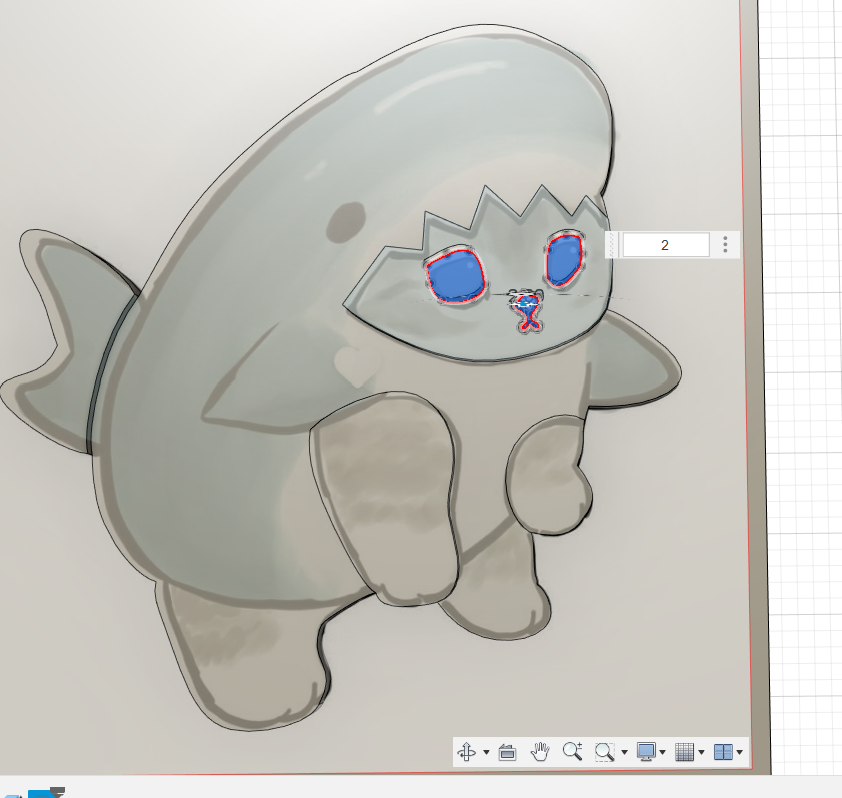Click the Fit / Zoom Window icon
Viewport: 842px width, 798px height.
click(x=604, y=751)
